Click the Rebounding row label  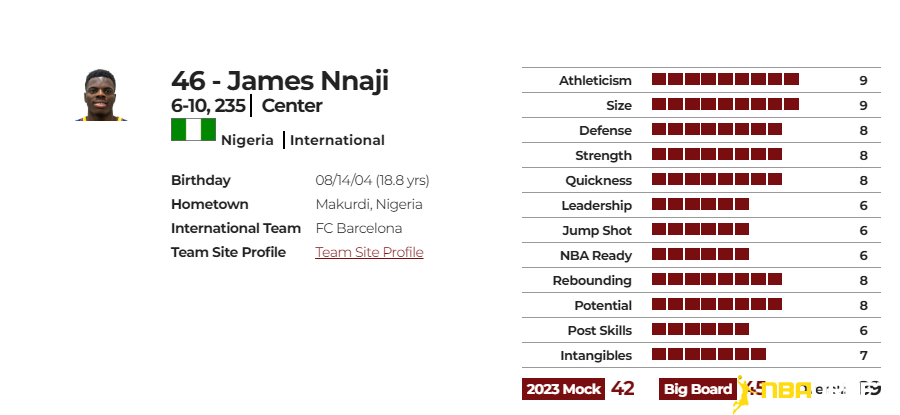(592, 281)
